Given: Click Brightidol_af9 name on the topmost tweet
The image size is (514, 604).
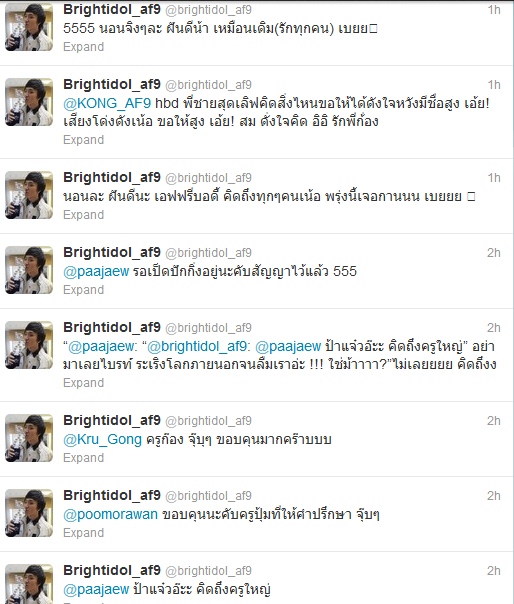Looking at the screenshot, I should tap(112, 9).
